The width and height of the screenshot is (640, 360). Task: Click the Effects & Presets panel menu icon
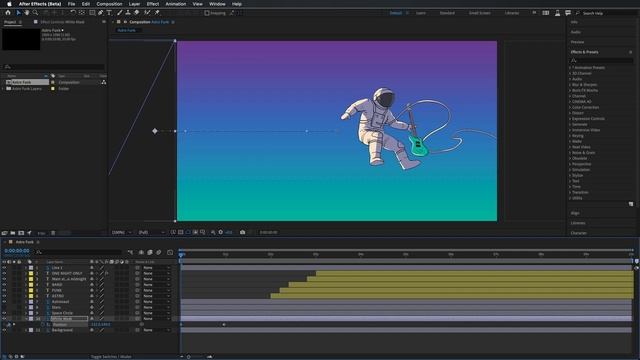(x=631, y=52)
